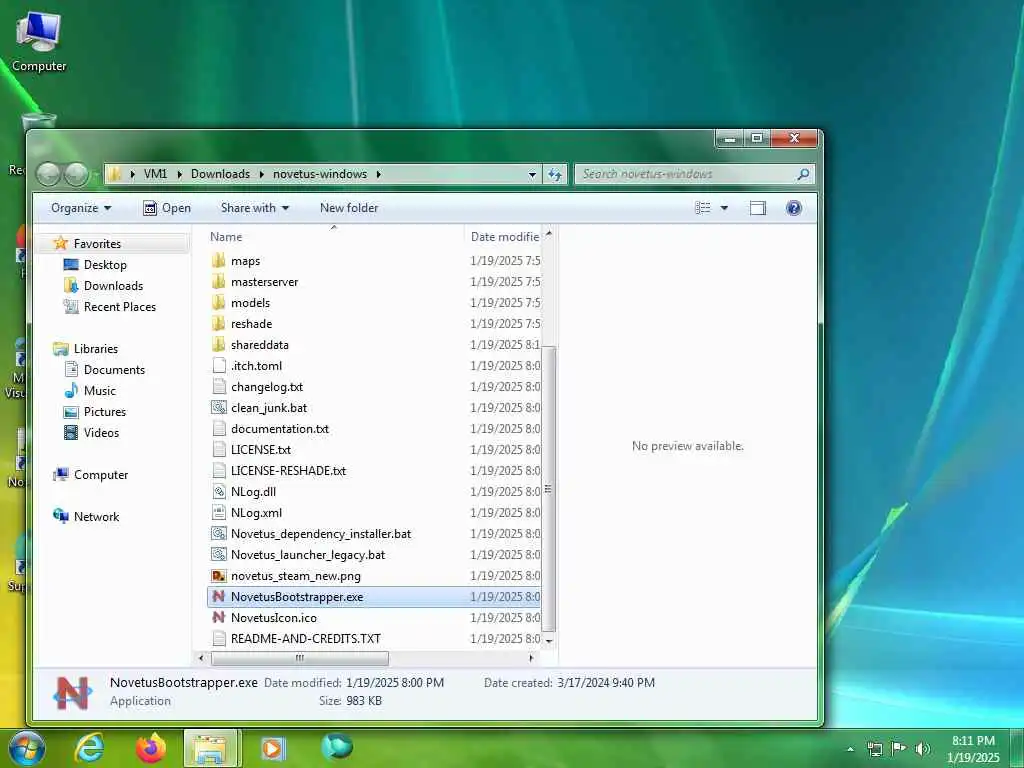Click the NovetusBootstrapper.exe icon in list
Viewport: 1024px width, 768px height.
(x=219, y=596)
